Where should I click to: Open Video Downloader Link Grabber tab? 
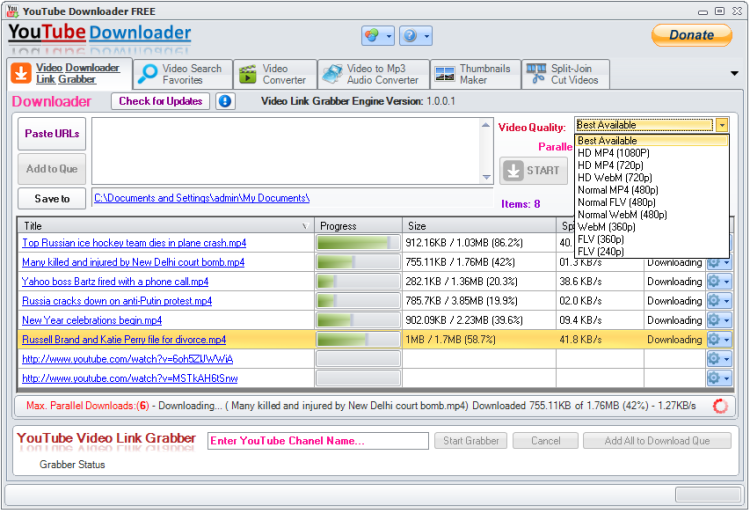[69, 74]
